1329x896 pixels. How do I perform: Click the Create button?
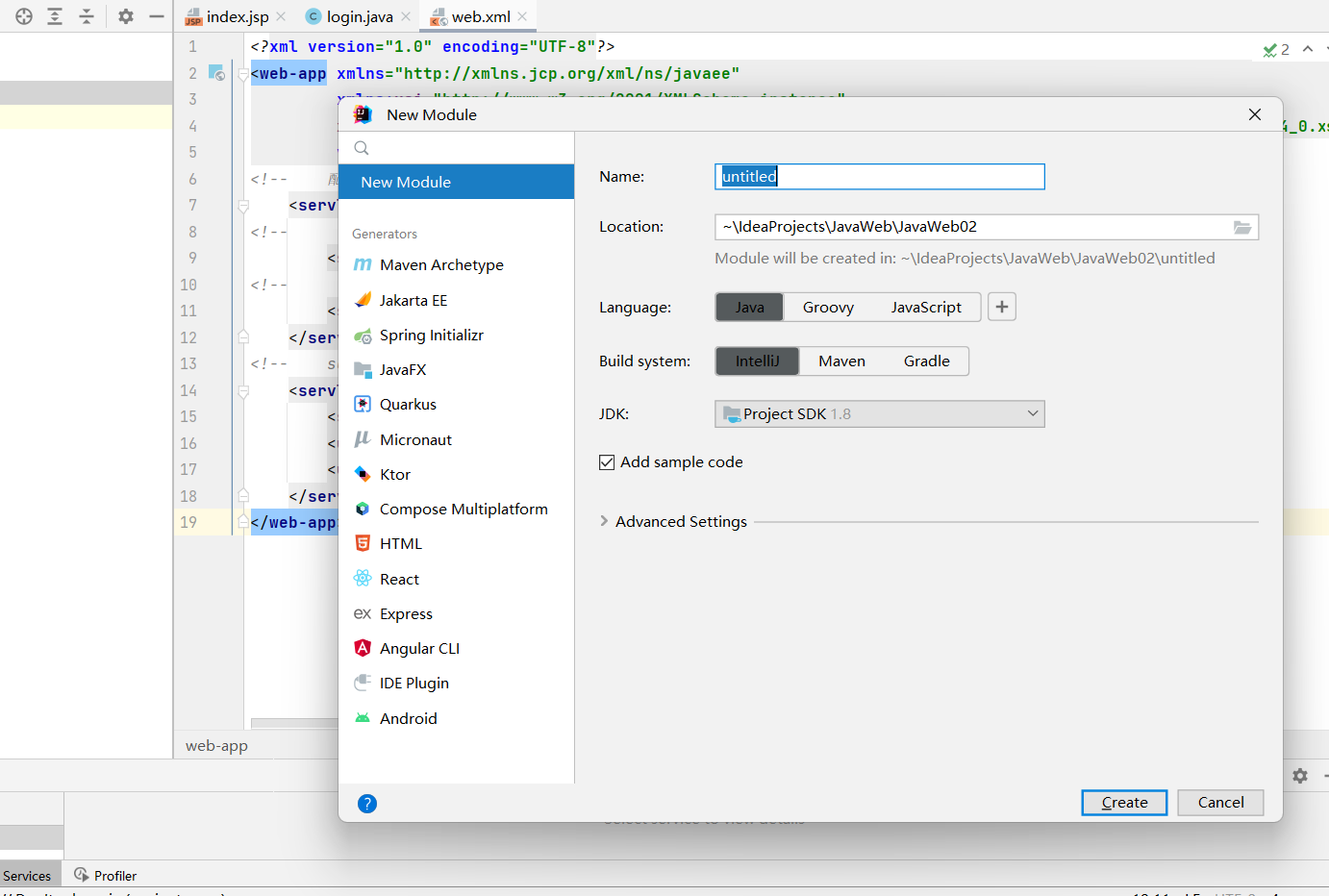coord(1124,803)
